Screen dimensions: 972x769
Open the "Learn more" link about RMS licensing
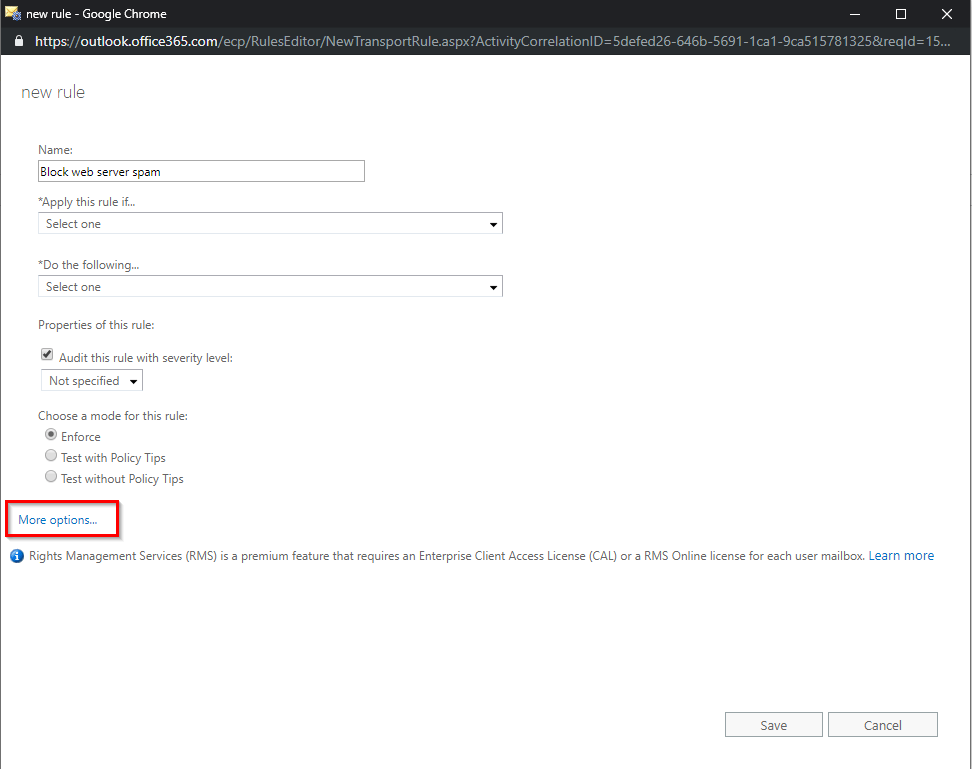pos(901,555)
